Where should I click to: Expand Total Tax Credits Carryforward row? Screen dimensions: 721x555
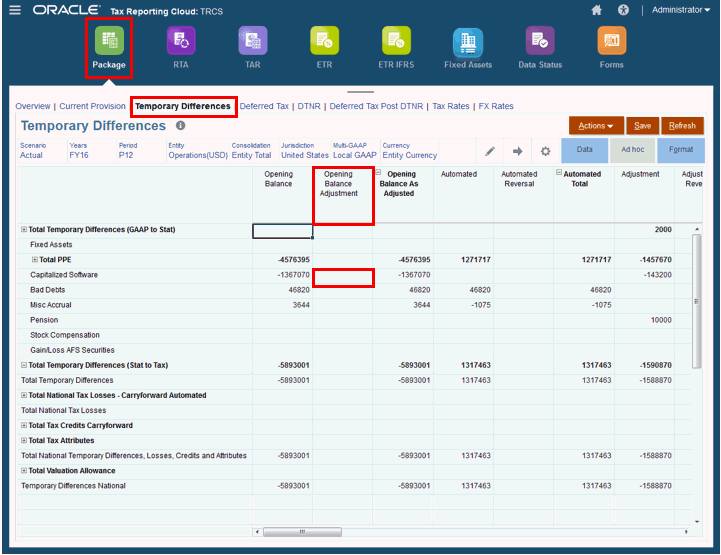pos(24,425)
